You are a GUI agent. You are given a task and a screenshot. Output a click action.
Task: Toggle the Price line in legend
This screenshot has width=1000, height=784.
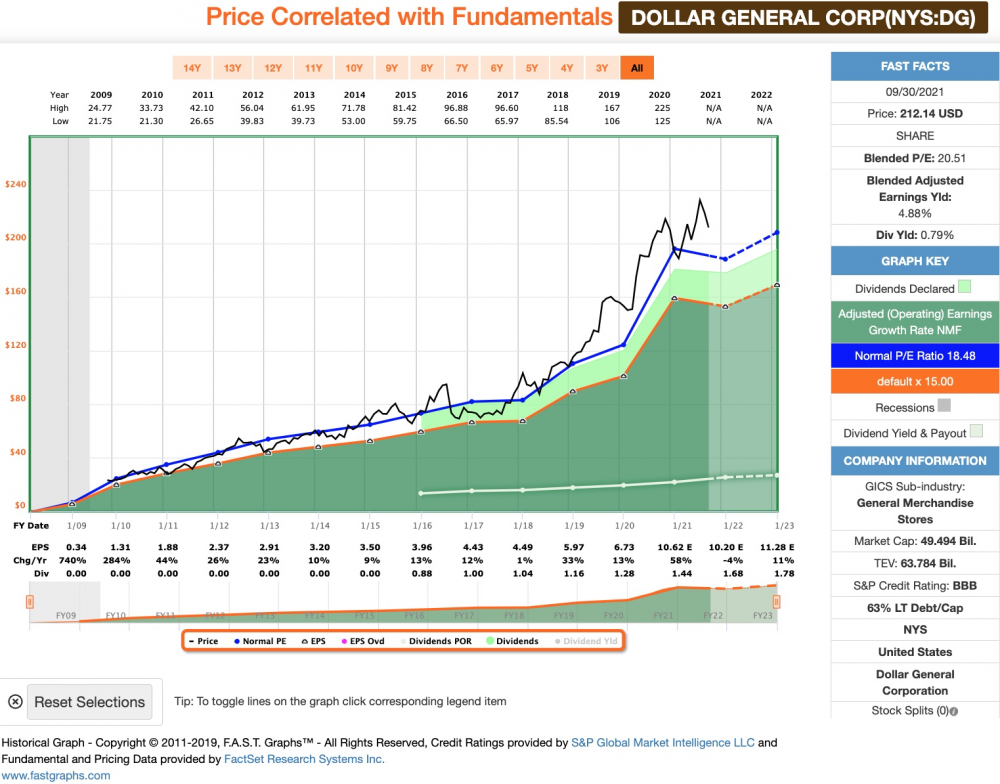pyautogui.click(x=203, y=641)
